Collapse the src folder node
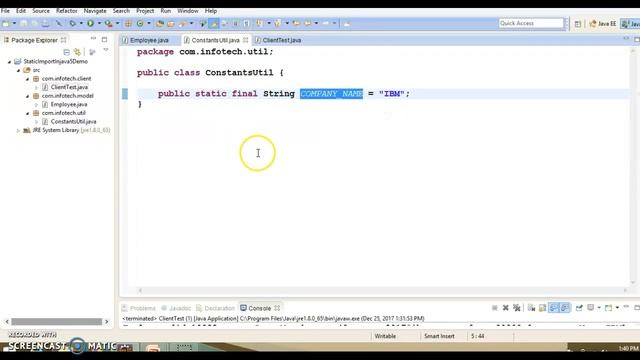 pyautogui.click(x=18, y=70)
